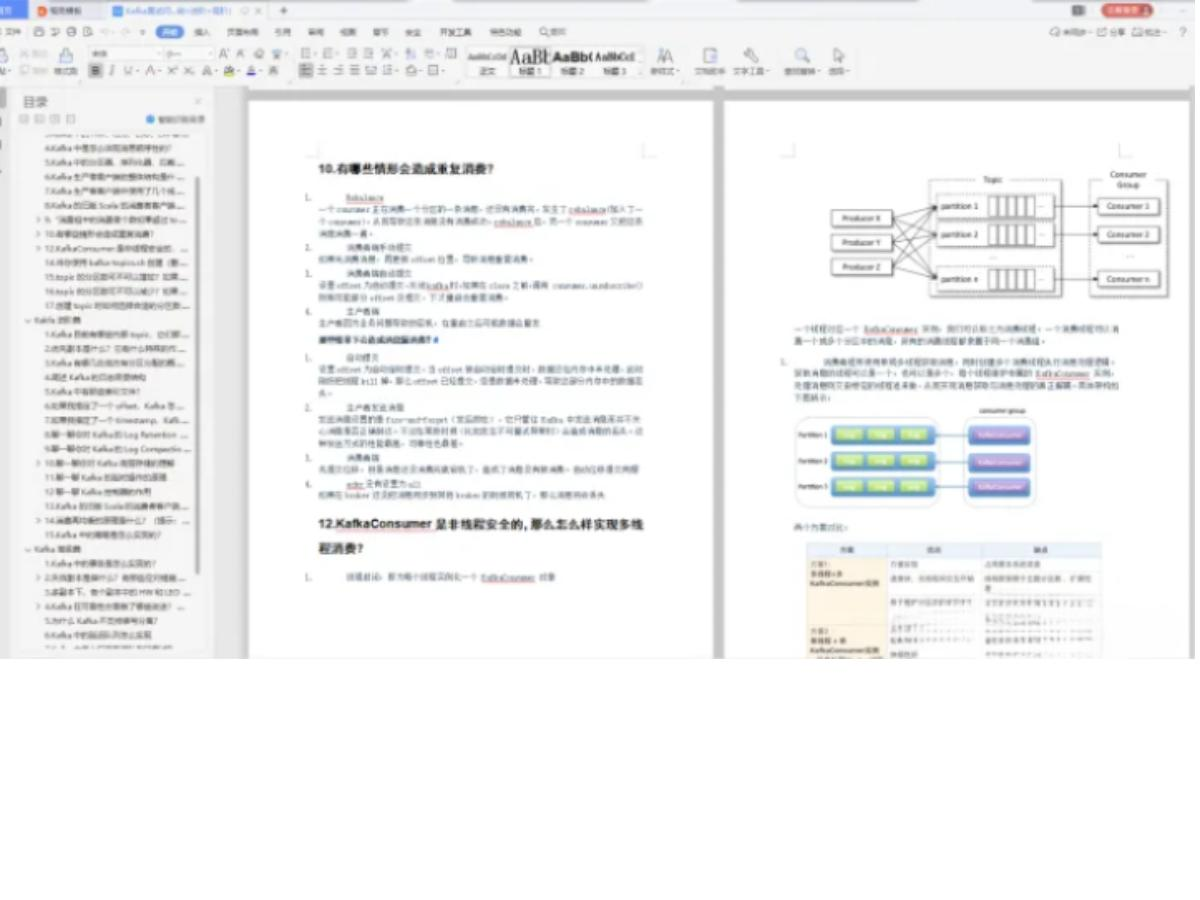The height and width of the screenshot is (900, 1200).
Task: Switch to the References ribbon tab
Action: (x=283, y=32)
